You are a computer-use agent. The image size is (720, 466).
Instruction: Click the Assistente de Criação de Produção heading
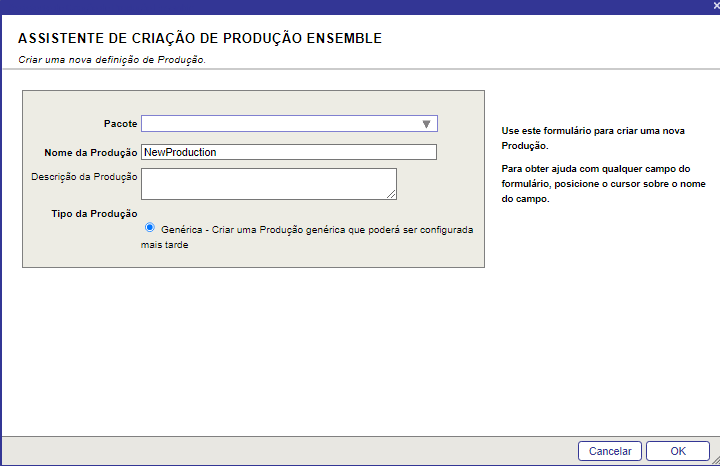pos(200,38)
